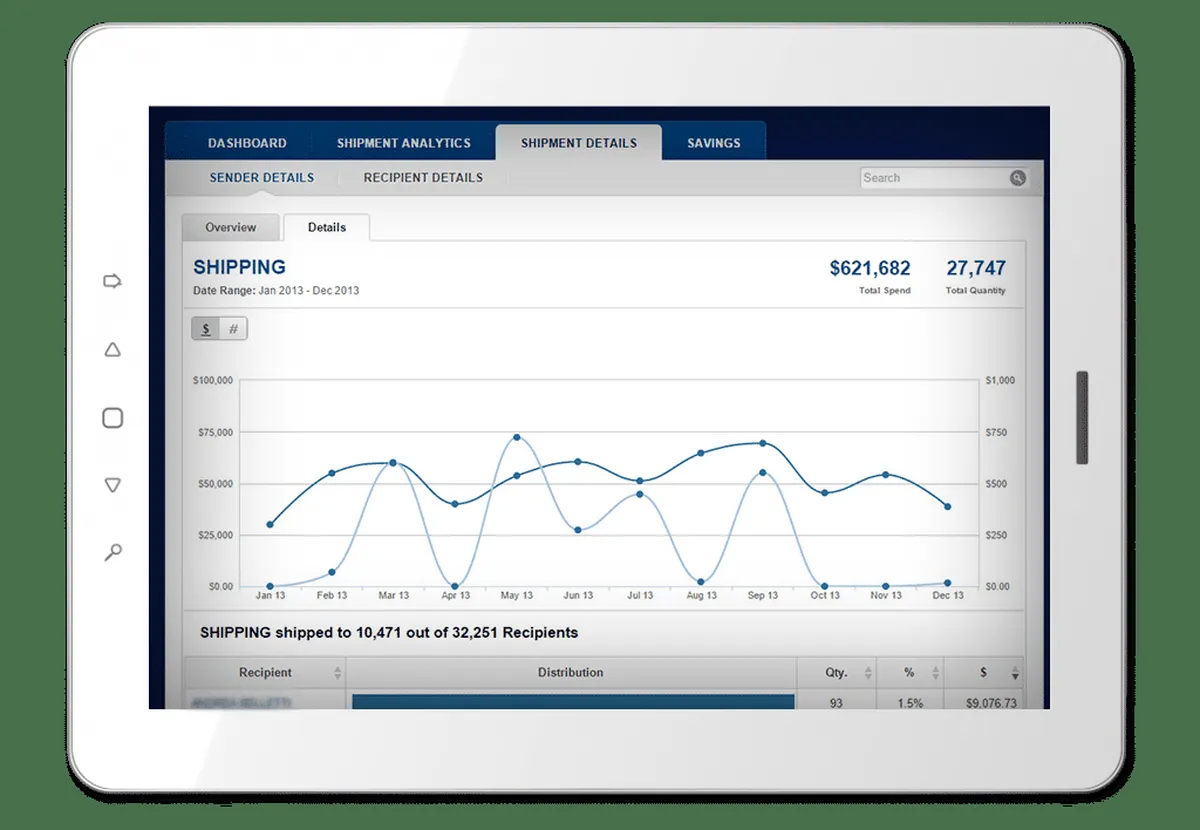Toggle chart to dollar ($) view
The height and width of the screenshot is (830, 1200).
[x=206, y=329]
